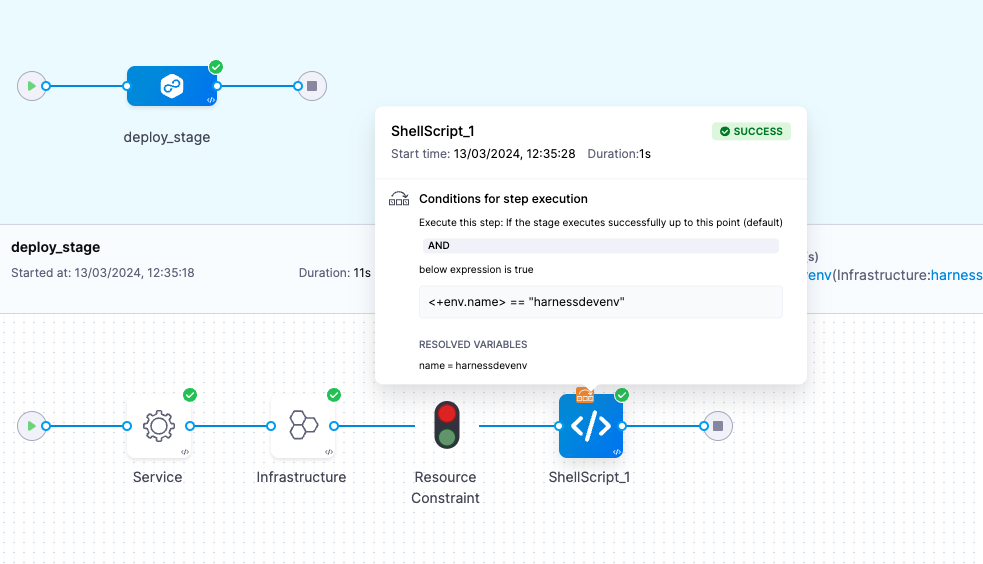
Task: Open the ShellScript_1 step node
Action: coord(590,426)
